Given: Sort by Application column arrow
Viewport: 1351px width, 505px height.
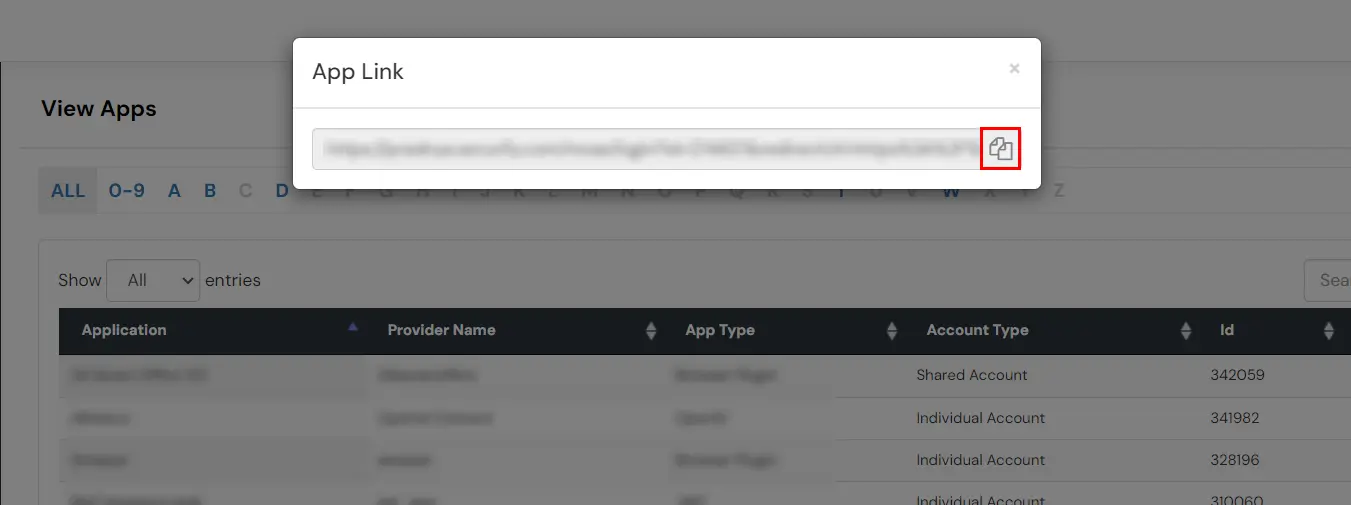Looking at the screenshot, I should (x=352, y=327).
